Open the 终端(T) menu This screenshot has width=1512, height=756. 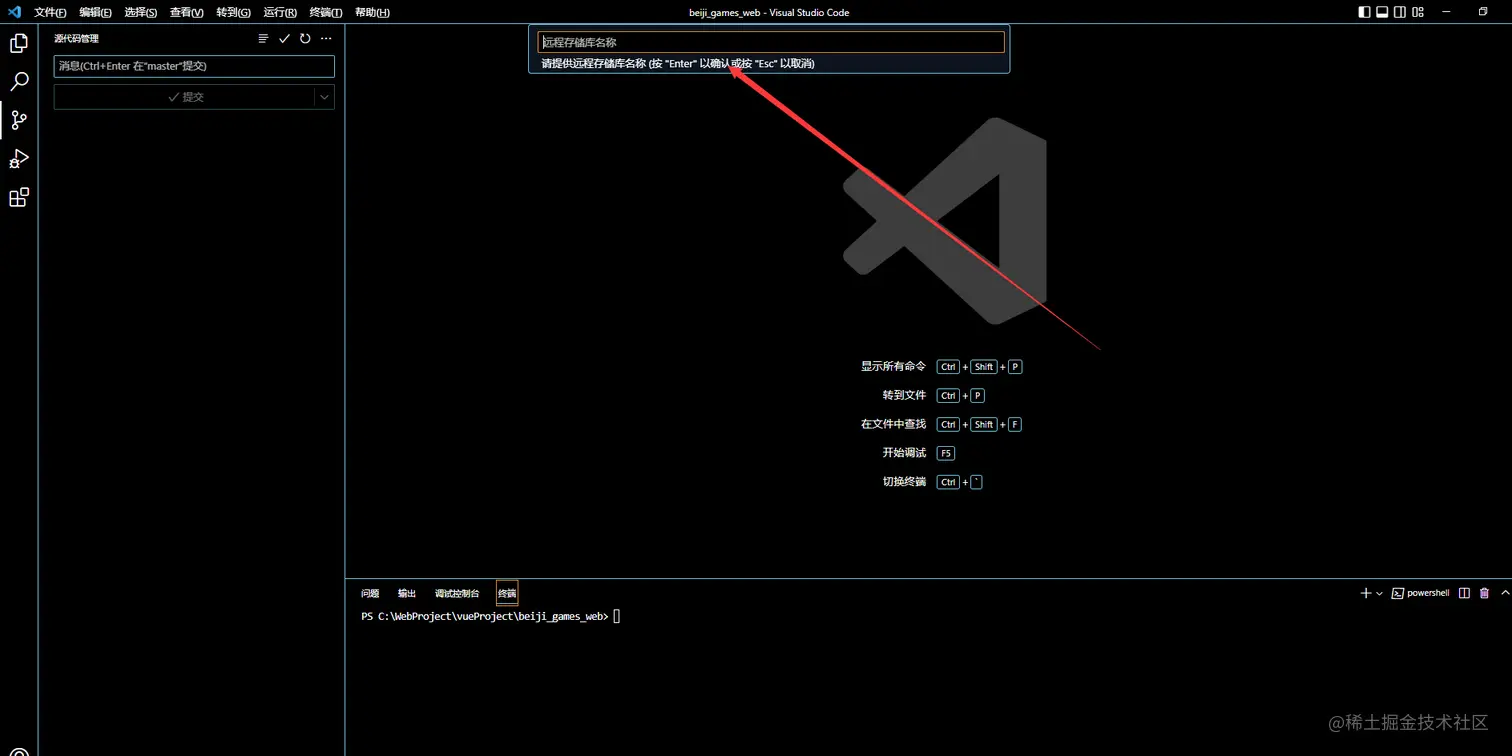326,12
